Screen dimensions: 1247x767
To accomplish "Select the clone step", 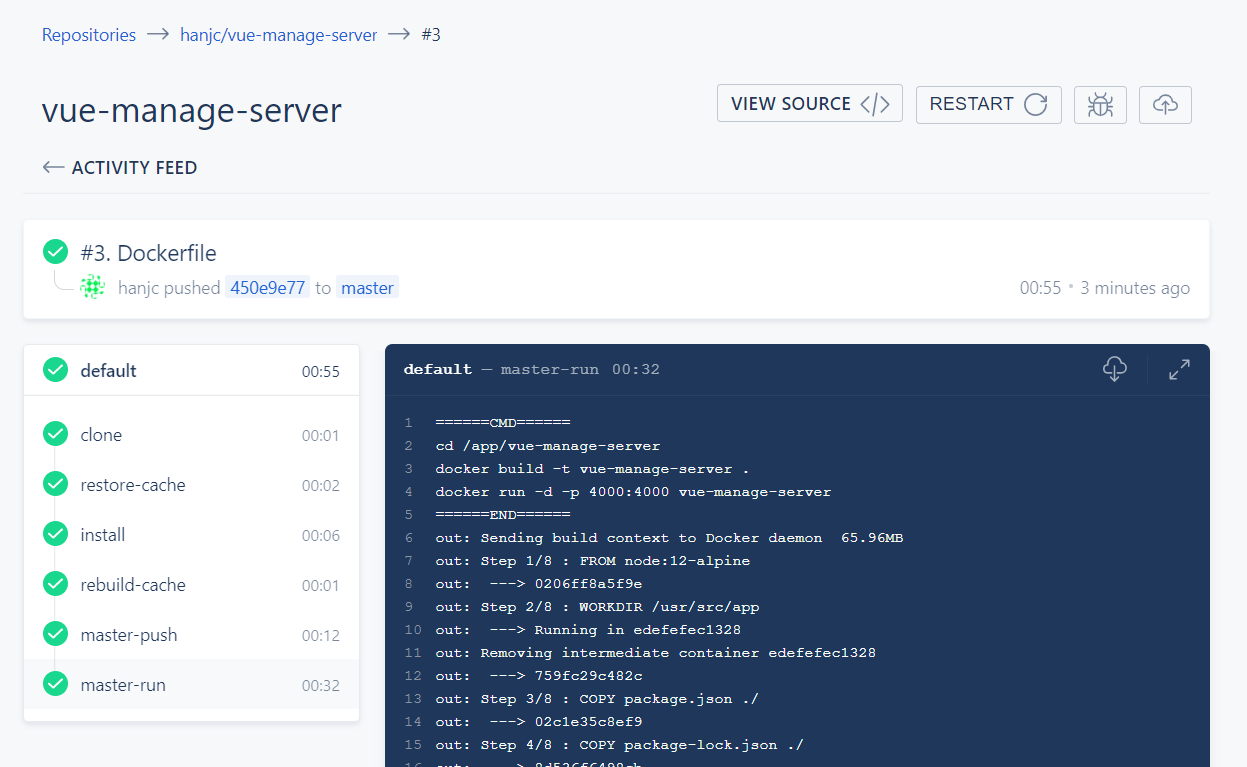I will (x=191, y=435).
